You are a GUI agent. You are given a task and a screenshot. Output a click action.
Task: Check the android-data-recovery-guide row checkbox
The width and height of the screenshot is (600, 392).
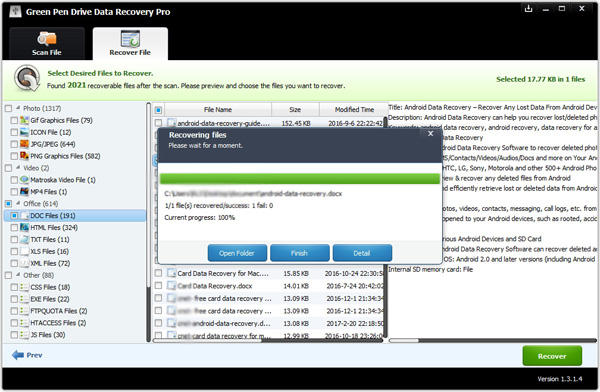(x=158, y=123)
